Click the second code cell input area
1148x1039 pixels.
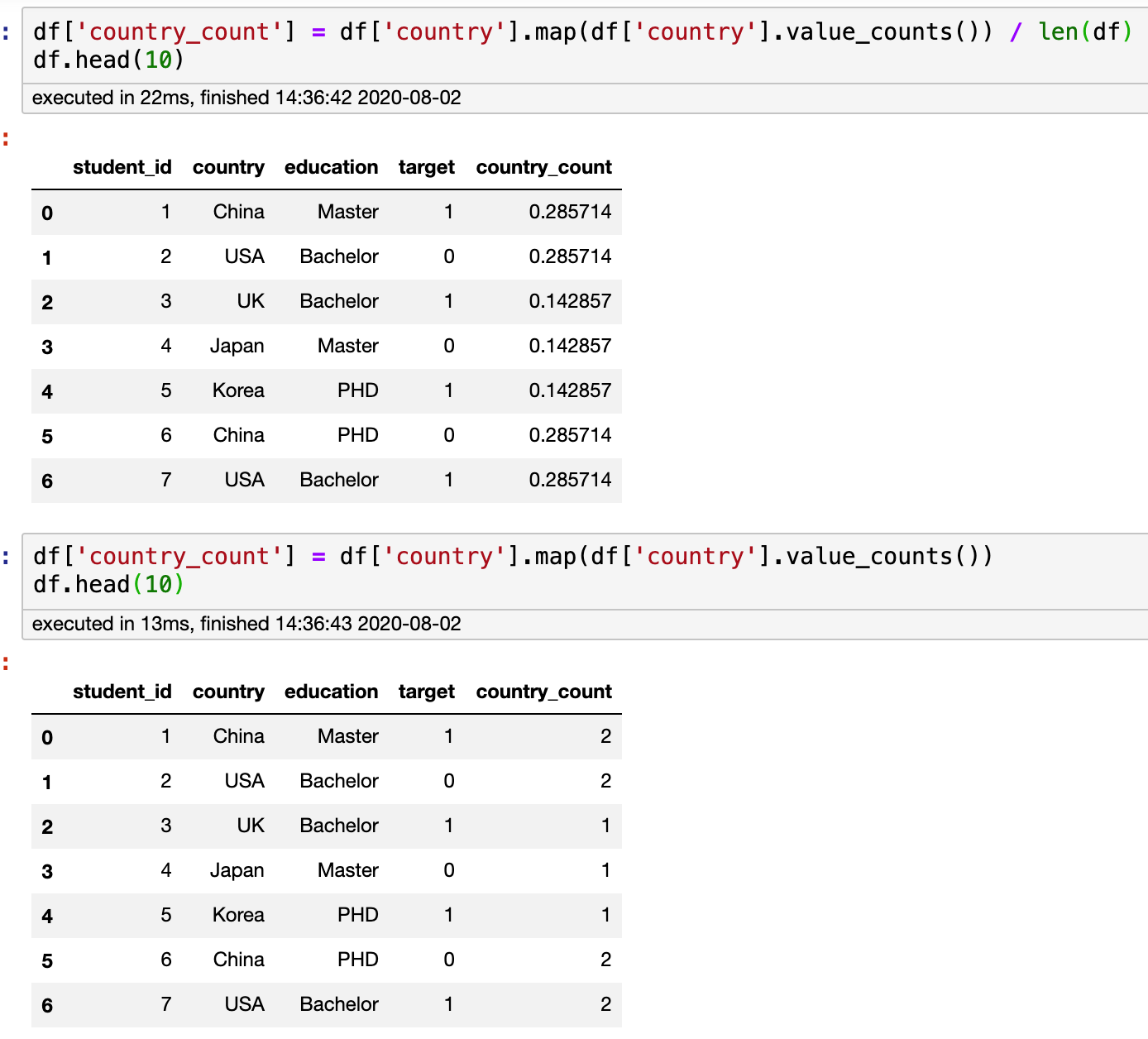click(585, 571)
